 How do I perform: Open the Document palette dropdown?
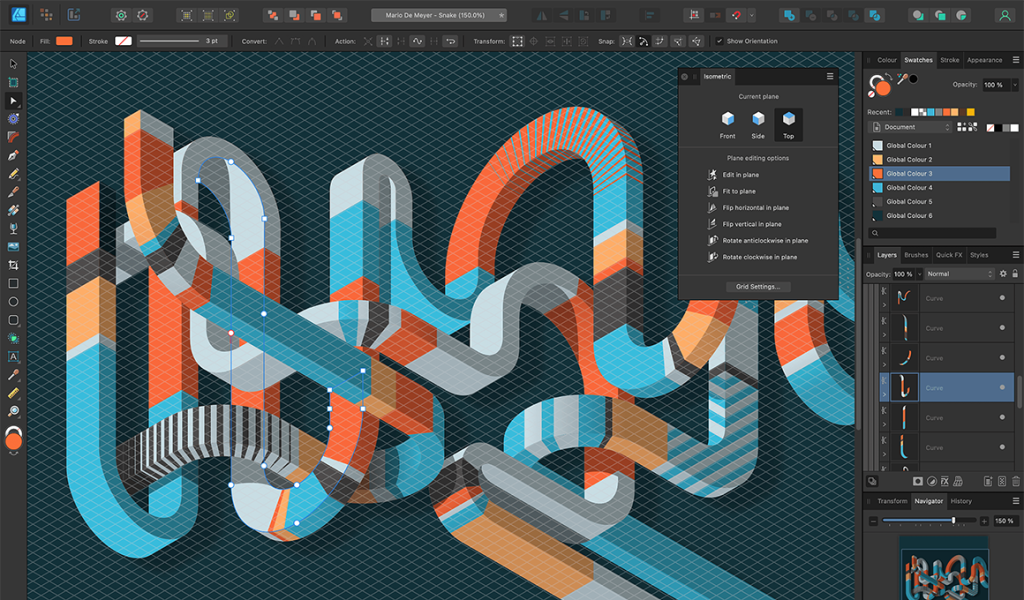point(910,127)
